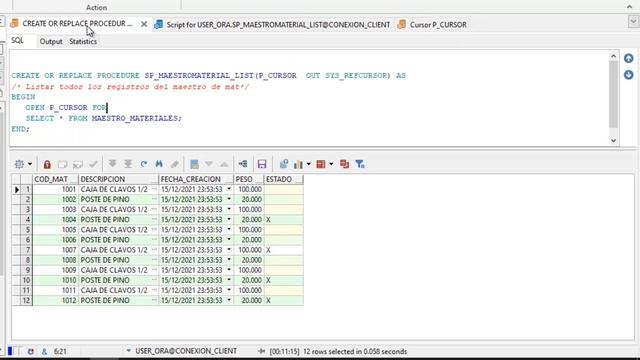The width and height of the screenshot is (640, 360).
Task: Click the grid select-all corner cell
Action: [x=16, y=179]
